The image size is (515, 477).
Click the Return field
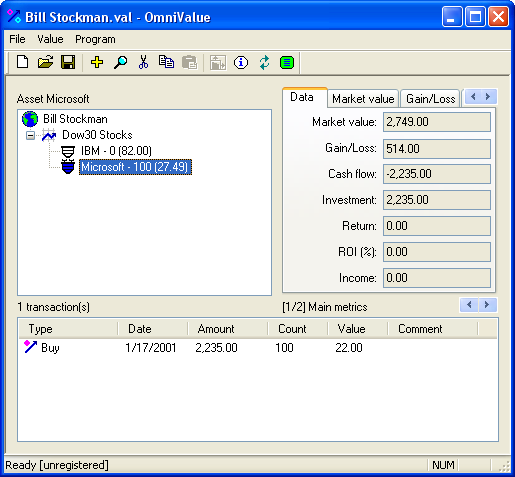pyautogui.click(x=437, y=226)
